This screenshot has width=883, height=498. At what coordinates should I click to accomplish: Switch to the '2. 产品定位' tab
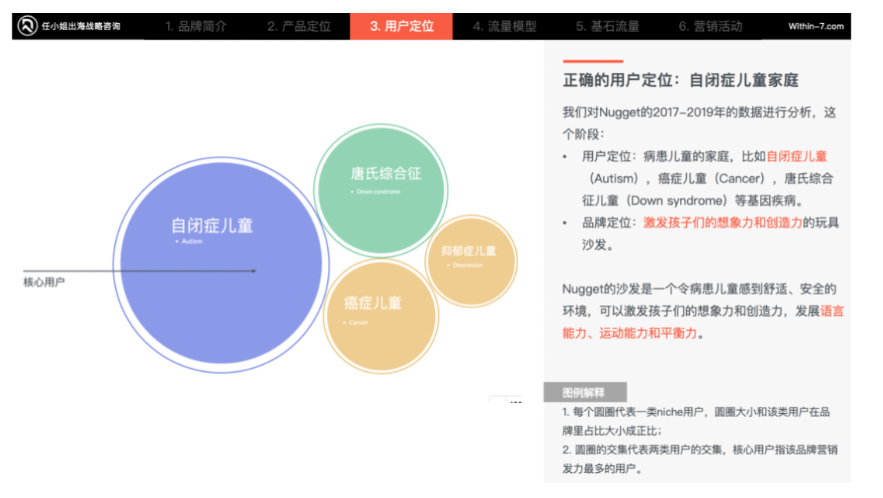[299, 26]
